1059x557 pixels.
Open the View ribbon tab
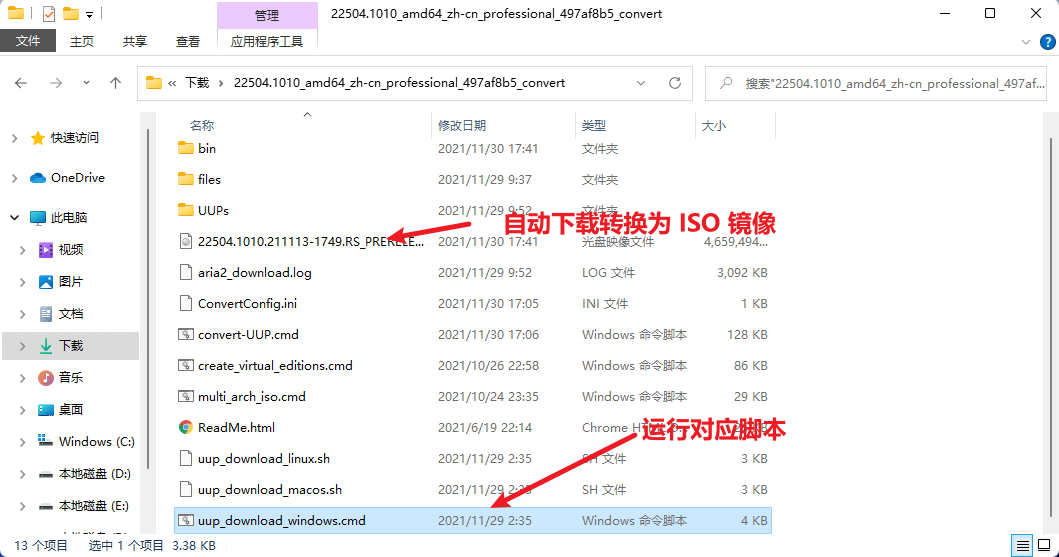click(x=188, y=41)
